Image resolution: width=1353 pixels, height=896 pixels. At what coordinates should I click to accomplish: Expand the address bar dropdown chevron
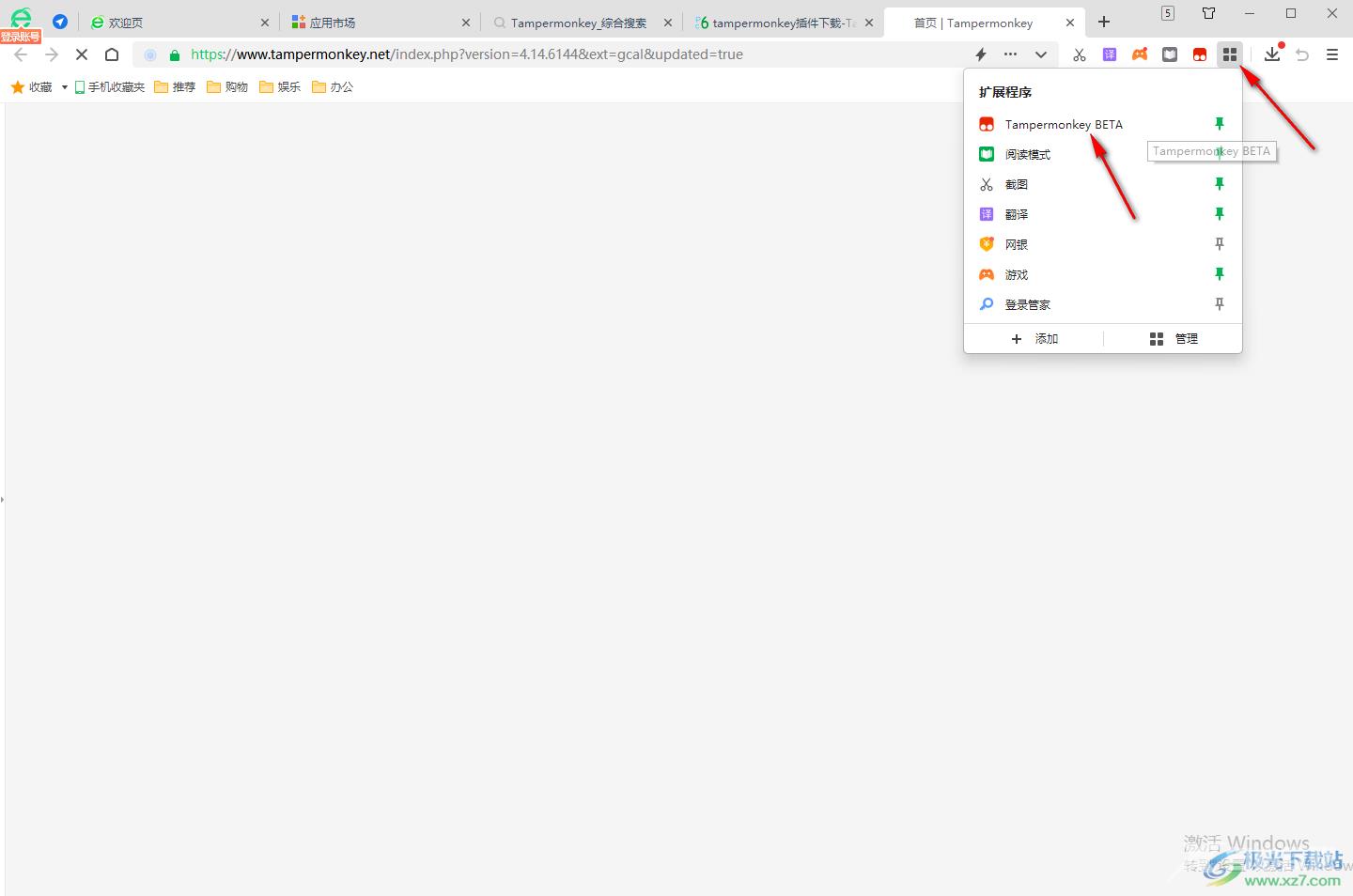point(1041,54)
